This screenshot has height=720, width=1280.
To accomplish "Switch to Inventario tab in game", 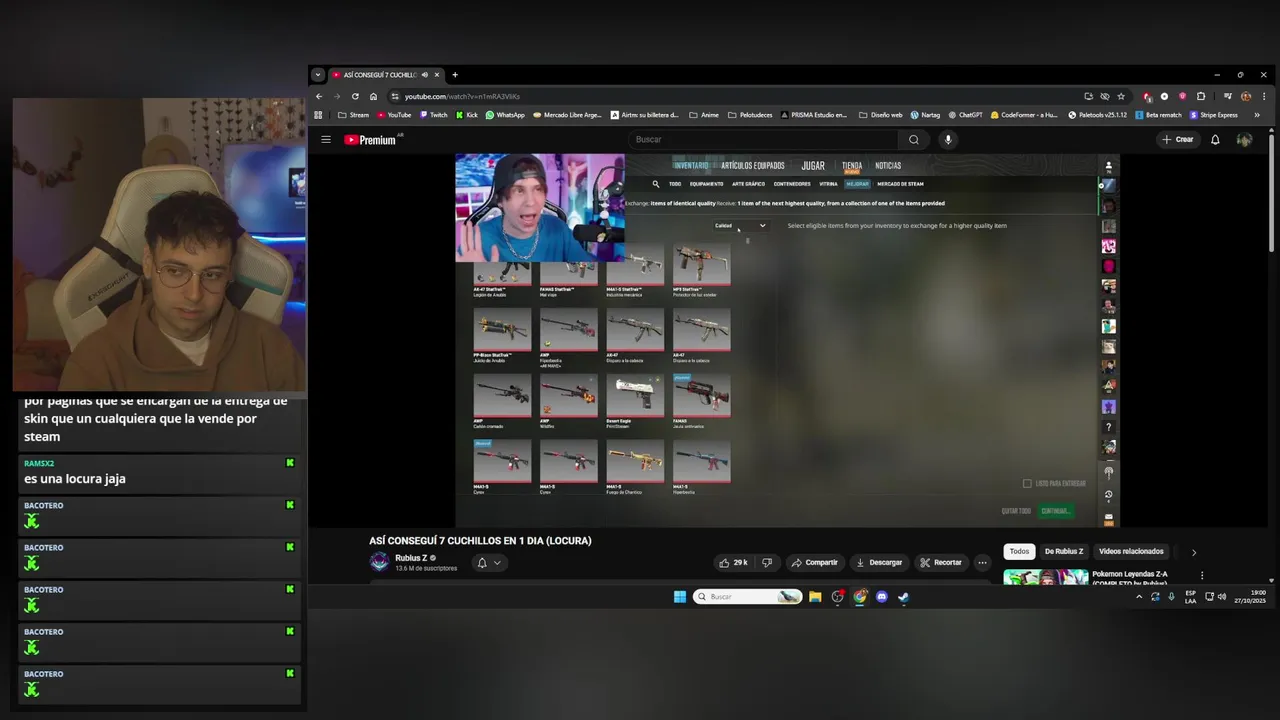I will 690,166.
